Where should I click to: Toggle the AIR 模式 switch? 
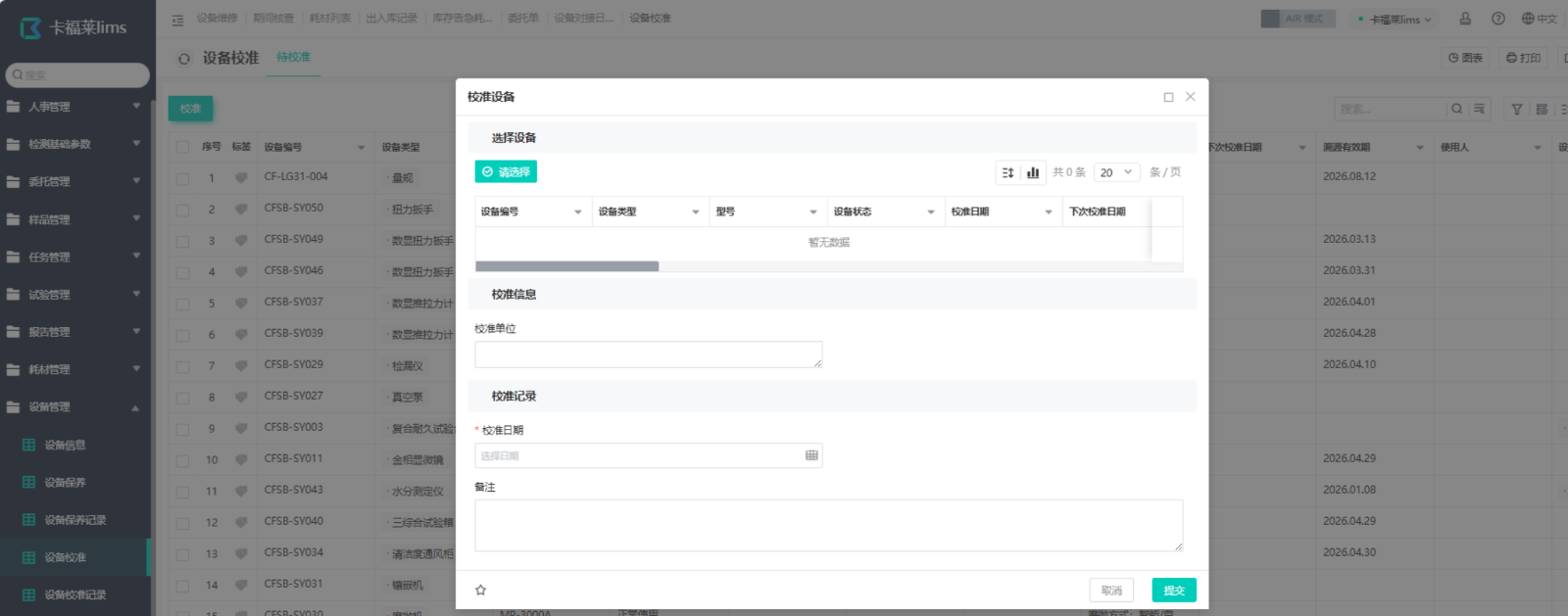[x=1298, y=19]
